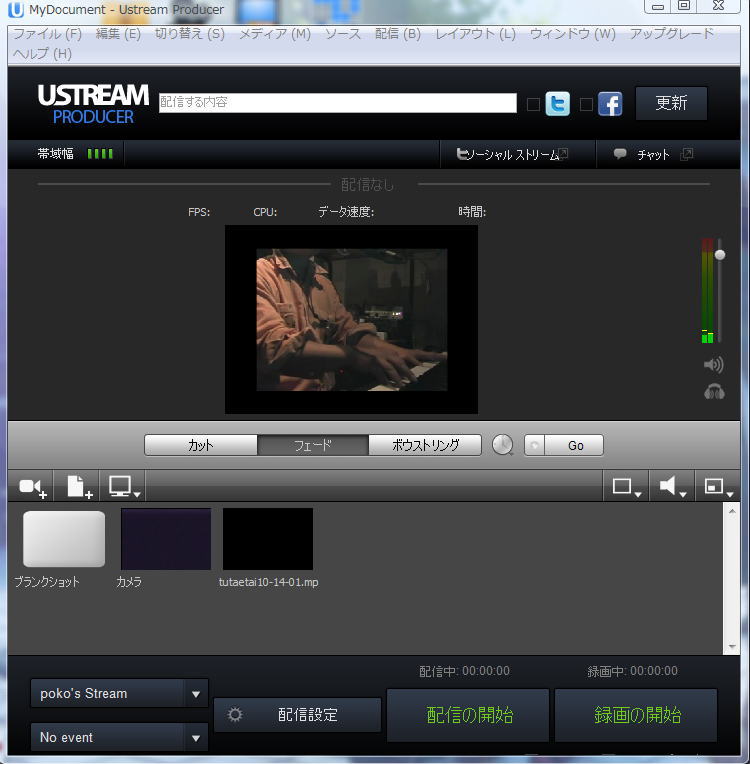750x764 pixels.
Task: Open the desktop presenter source menu
Action: [x=124, y=487]
